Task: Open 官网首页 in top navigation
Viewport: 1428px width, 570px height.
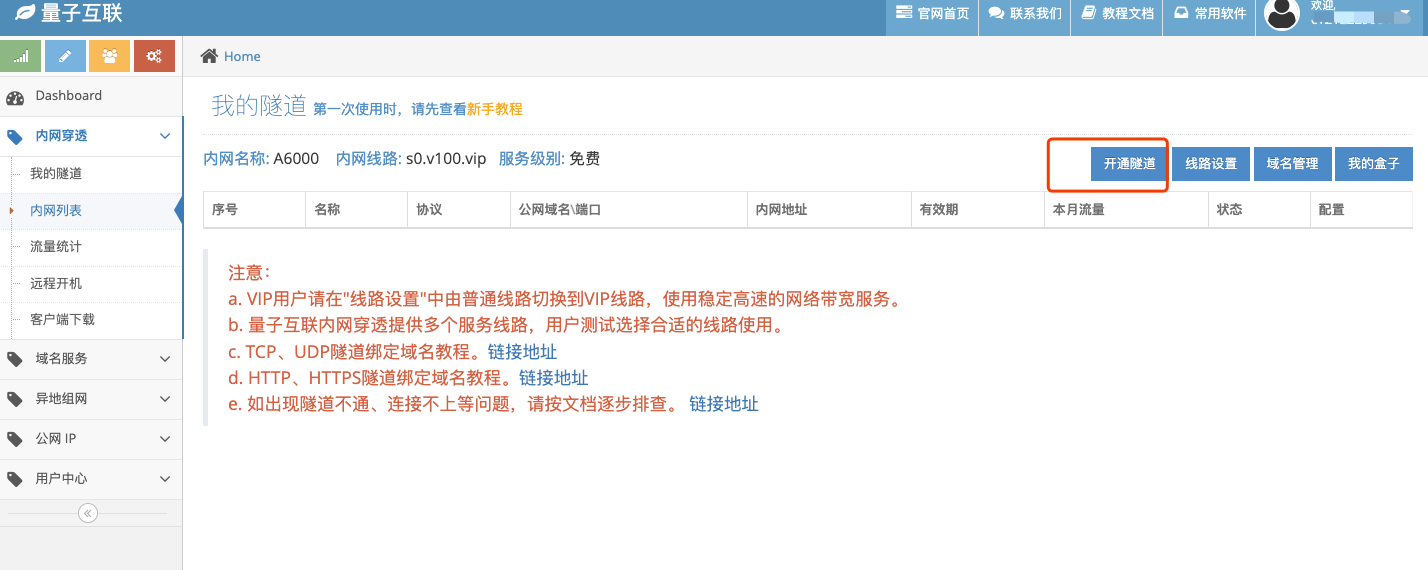Action: pyautogui.click(x=932, y=14)
